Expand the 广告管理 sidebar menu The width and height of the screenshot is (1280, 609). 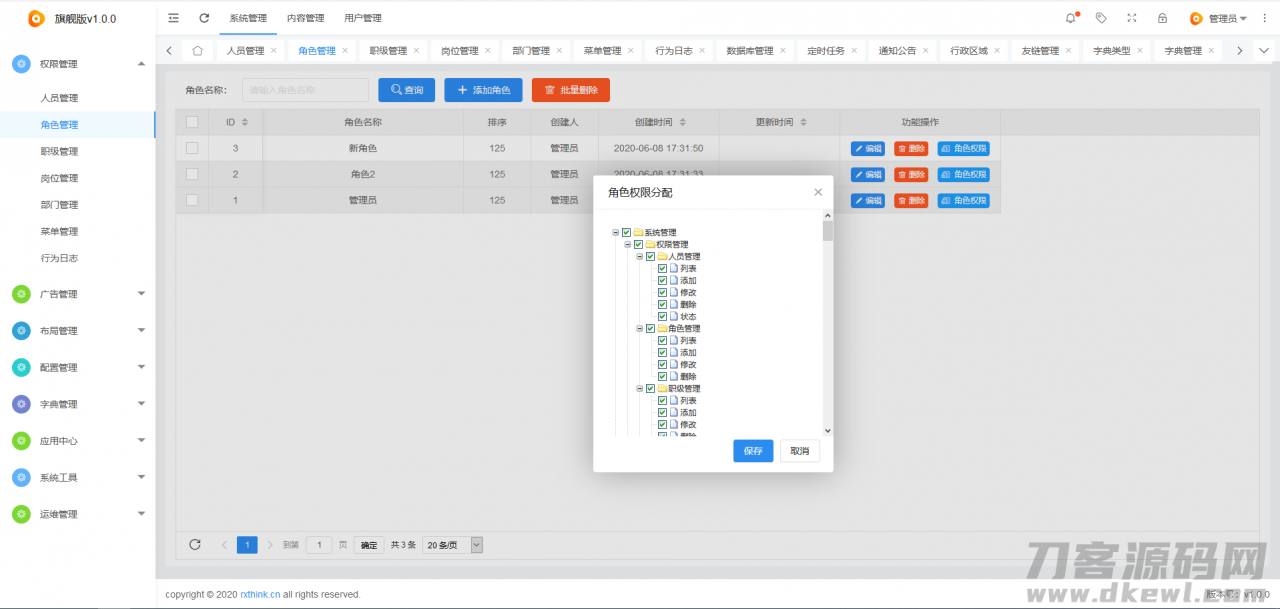[78, 294]
